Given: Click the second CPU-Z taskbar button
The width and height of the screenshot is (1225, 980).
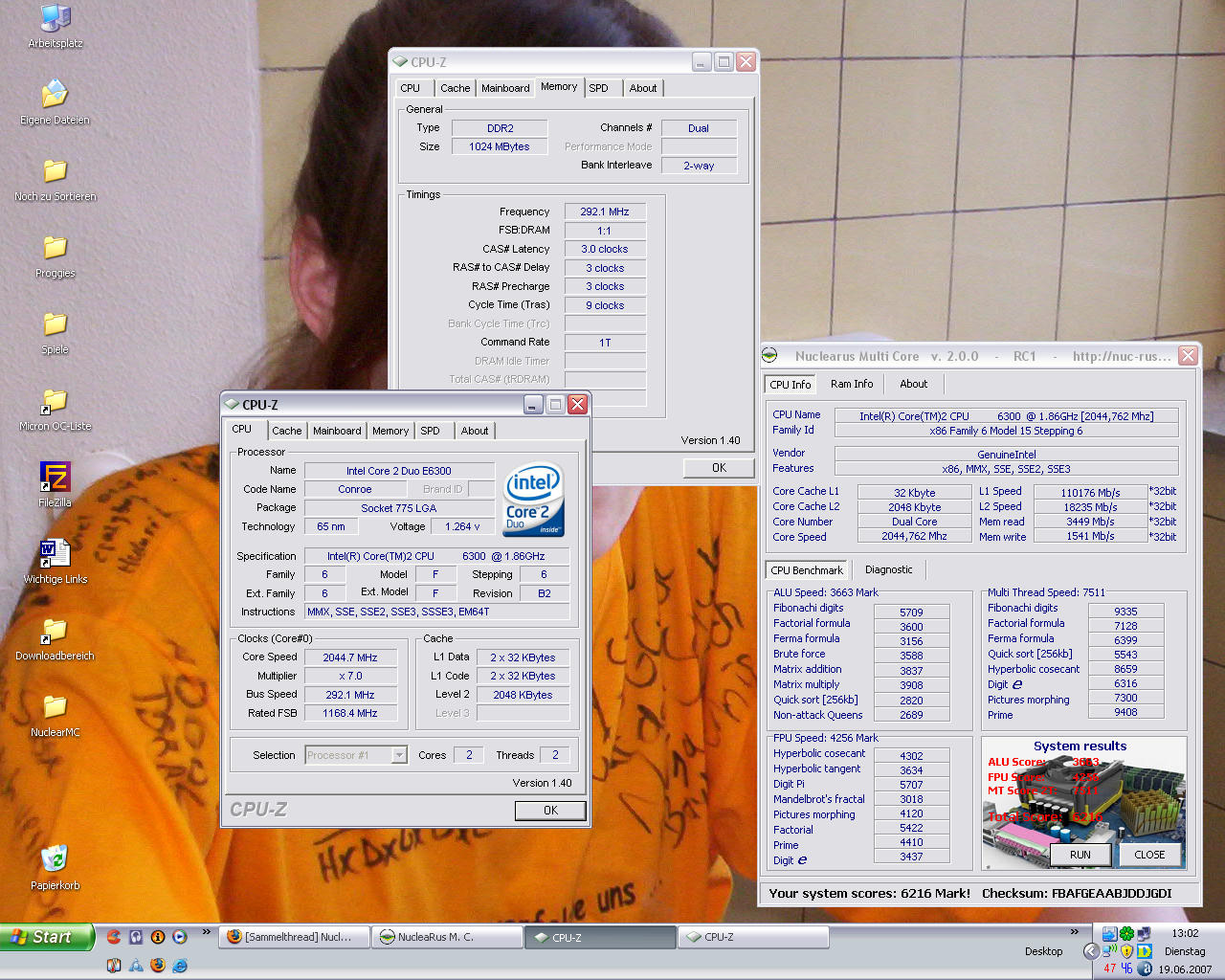Looking at the screenshot, I should [751, 937].
